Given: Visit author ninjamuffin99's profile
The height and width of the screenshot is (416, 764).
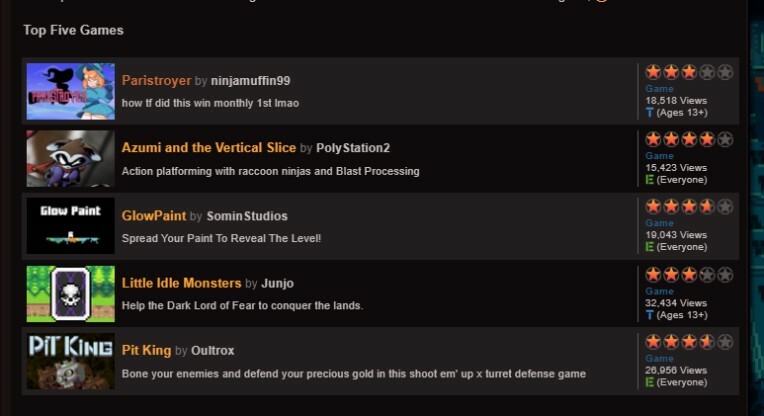Looking at the screenshot, I should point(250,80).
